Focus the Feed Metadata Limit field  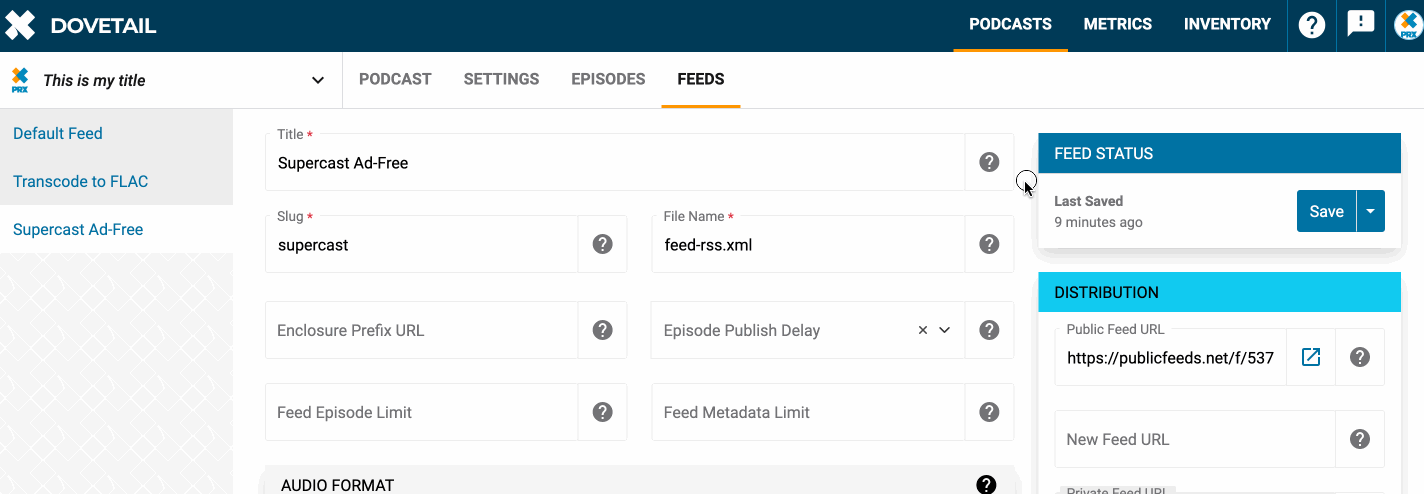coord(808,412)
